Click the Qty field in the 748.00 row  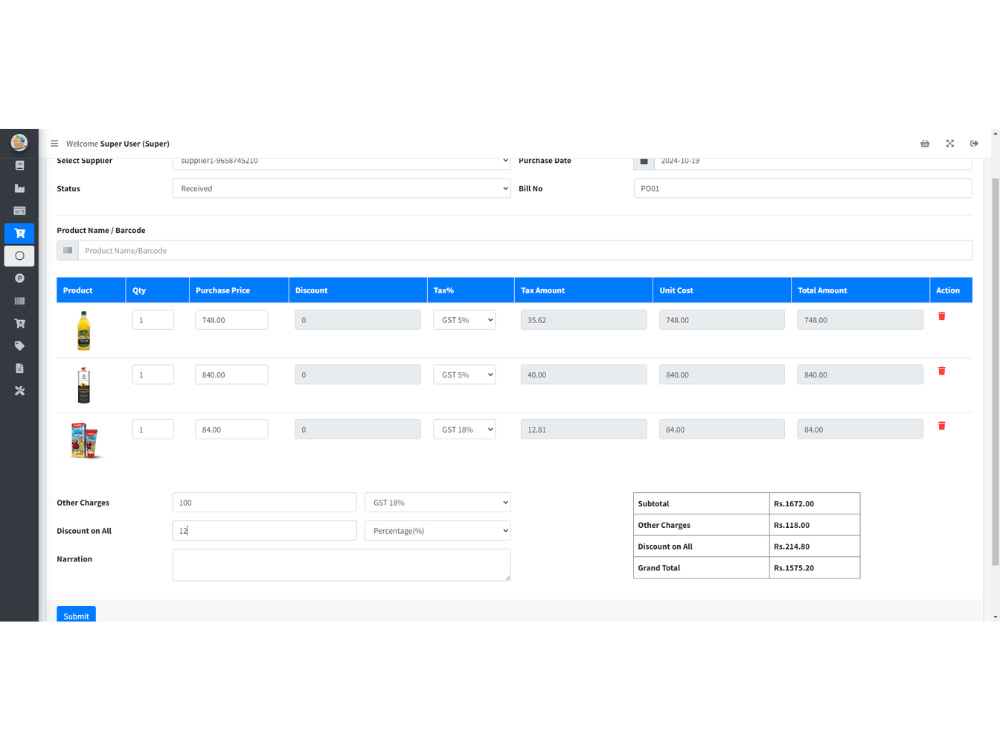[153, 320]
